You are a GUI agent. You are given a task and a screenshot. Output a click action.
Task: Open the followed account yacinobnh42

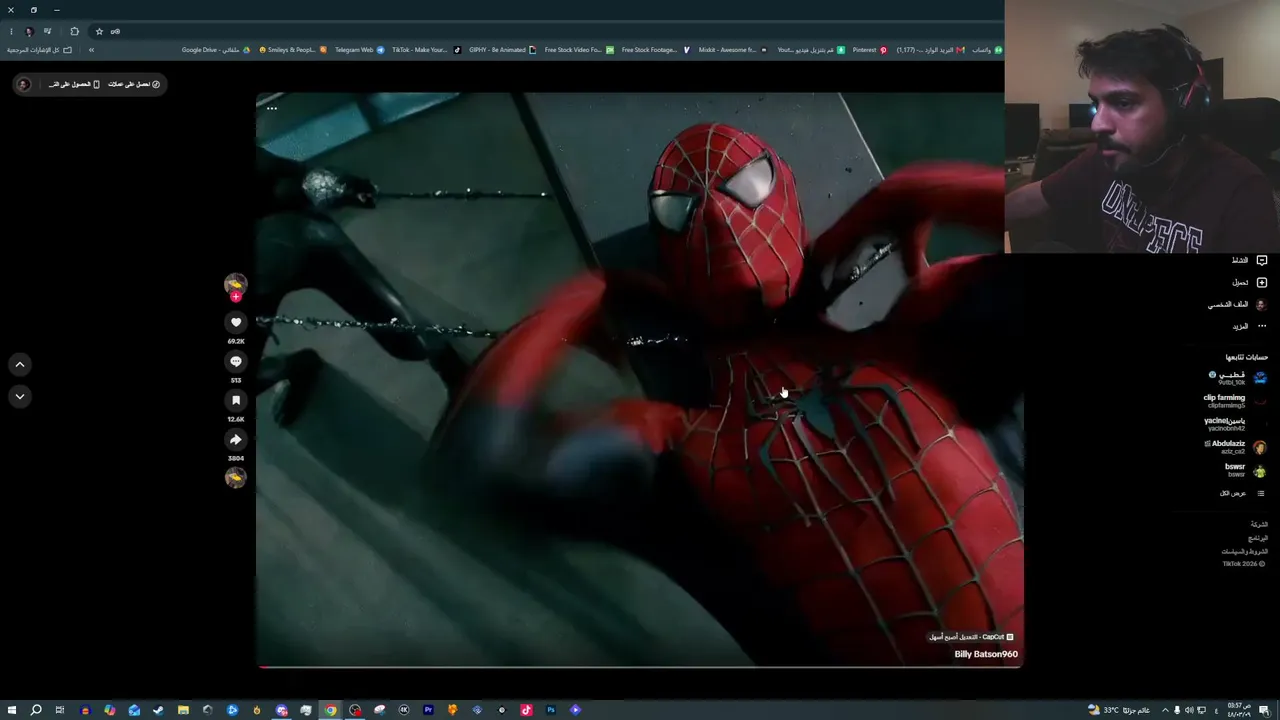tap(1236, 424)
